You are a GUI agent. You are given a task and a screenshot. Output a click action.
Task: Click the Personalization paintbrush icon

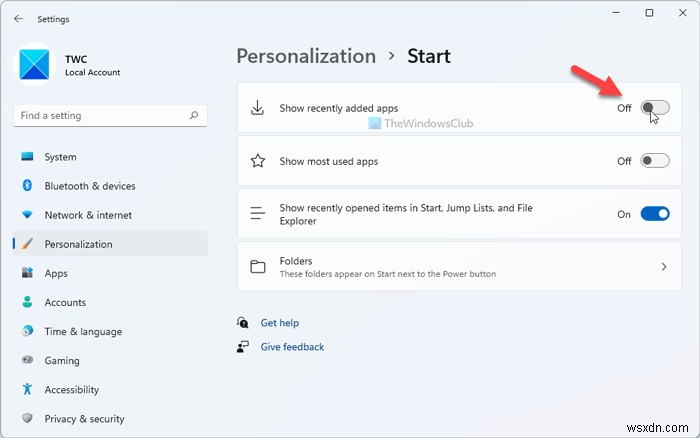[27, 244]
